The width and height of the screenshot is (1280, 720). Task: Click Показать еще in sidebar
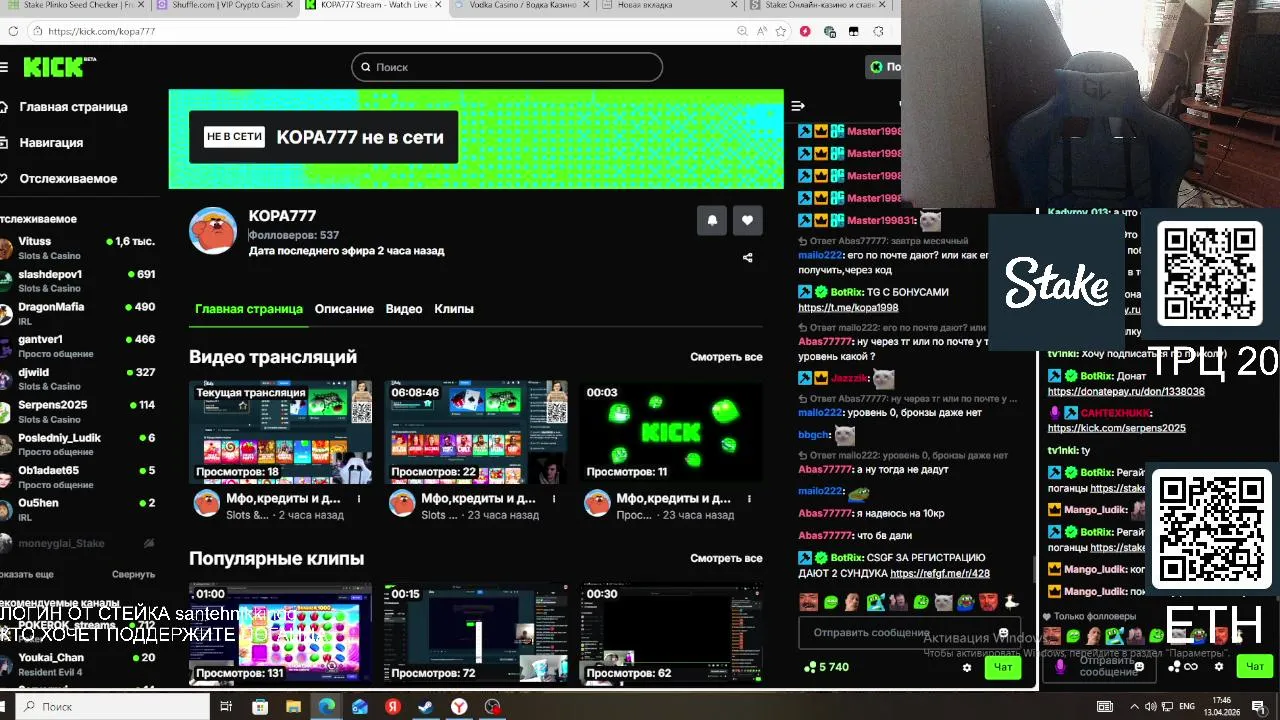pos(27,575)
